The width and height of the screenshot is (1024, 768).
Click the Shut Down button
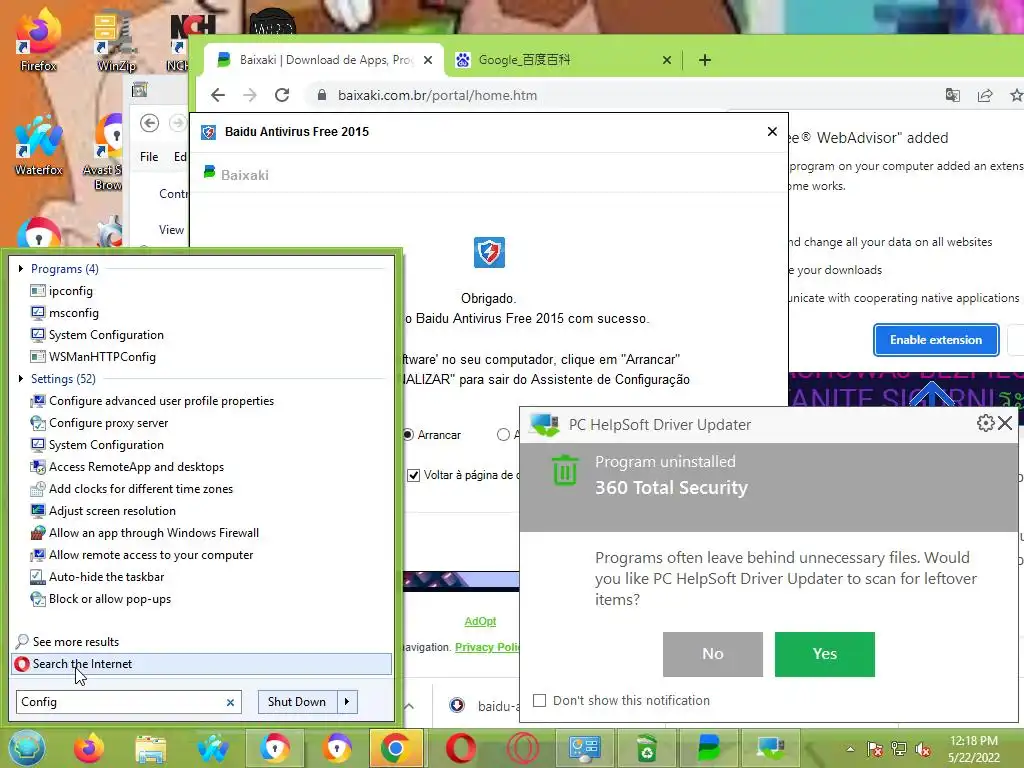point(297,701)
